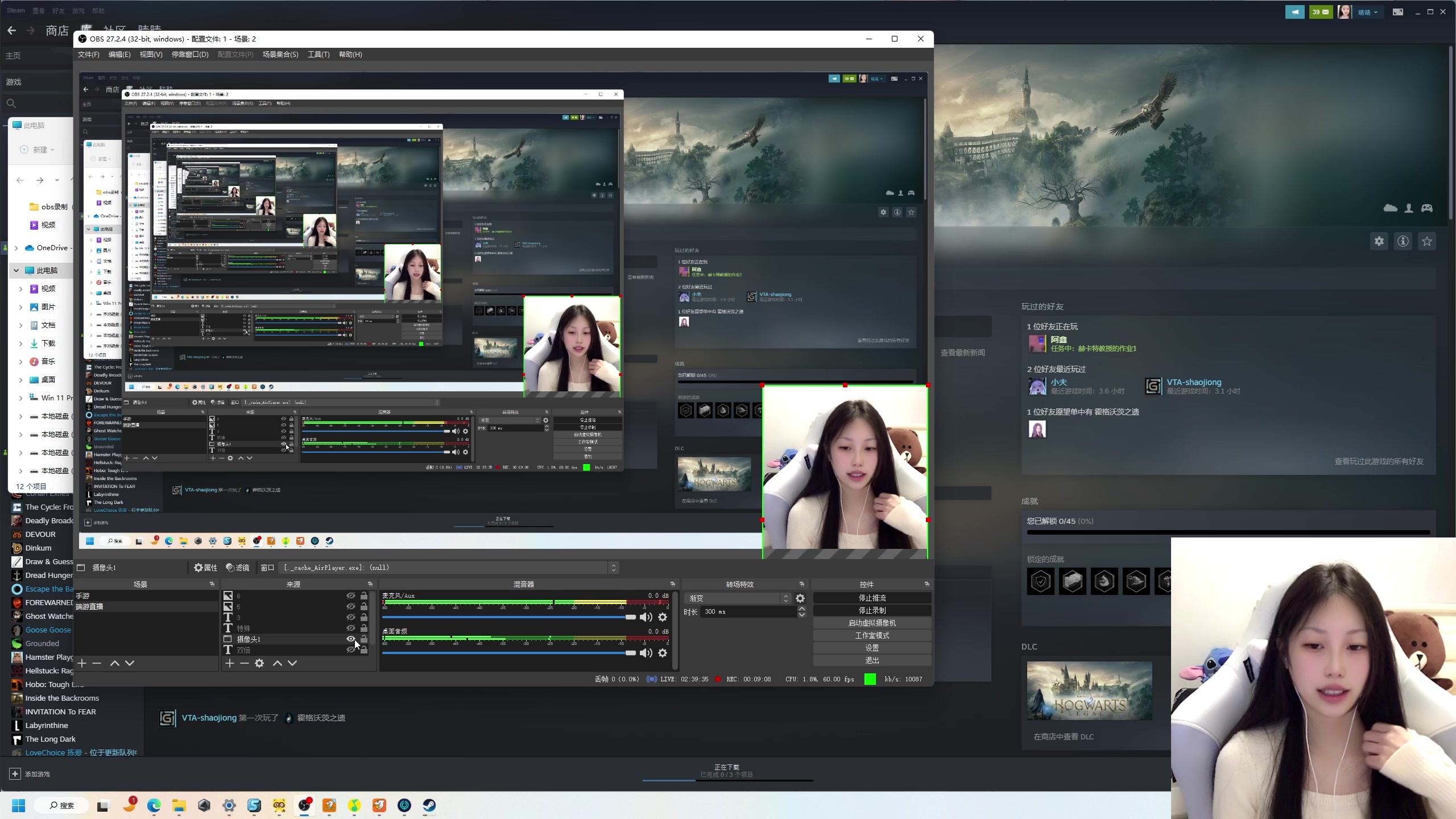Add a new scene with the plus icon
The image size is (1456, 819).
[x=82, y=663]
